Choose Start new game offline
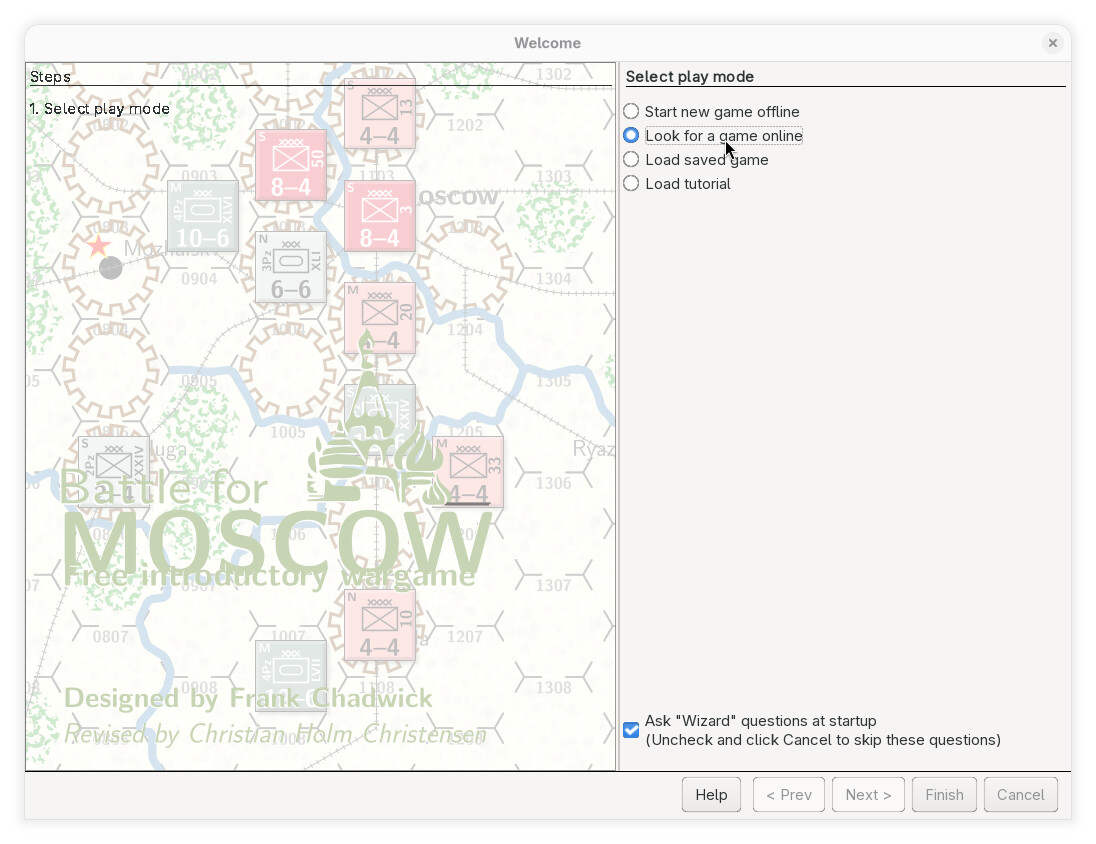Image resolution: width=1096 pixels, height=844 pixels. pos(631,112)
